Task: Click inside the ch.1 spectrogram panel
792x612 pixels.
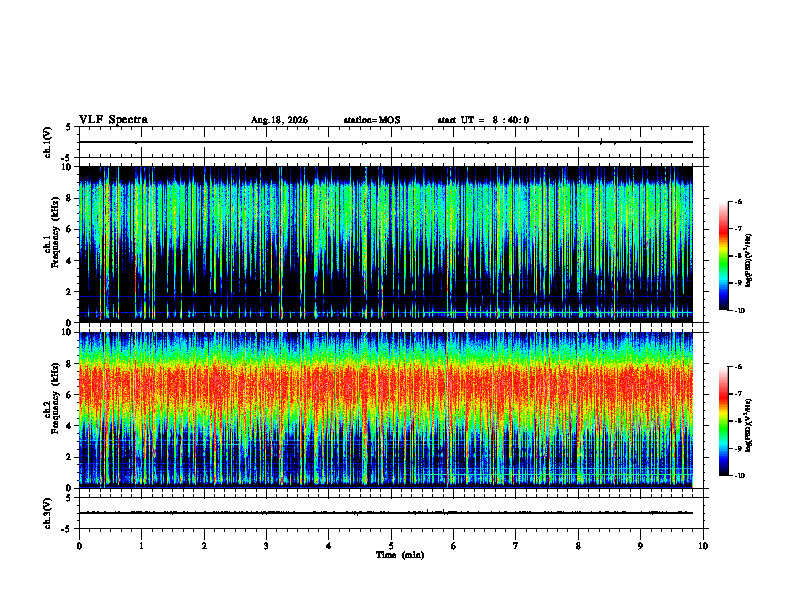Action: [x=386, y=244]
